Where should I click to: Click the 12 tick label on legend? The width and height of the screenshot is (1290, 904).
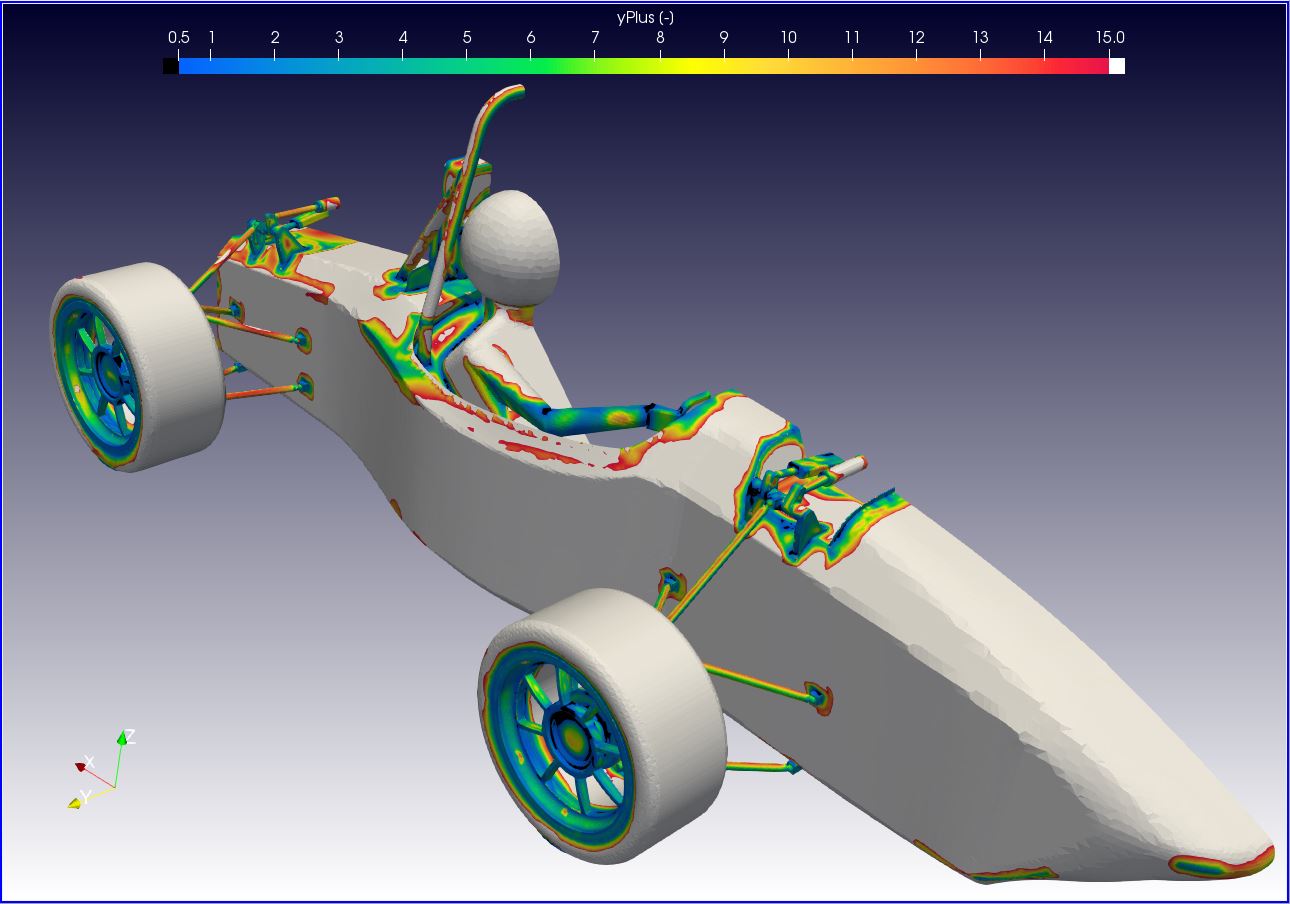tap(916, 38)
